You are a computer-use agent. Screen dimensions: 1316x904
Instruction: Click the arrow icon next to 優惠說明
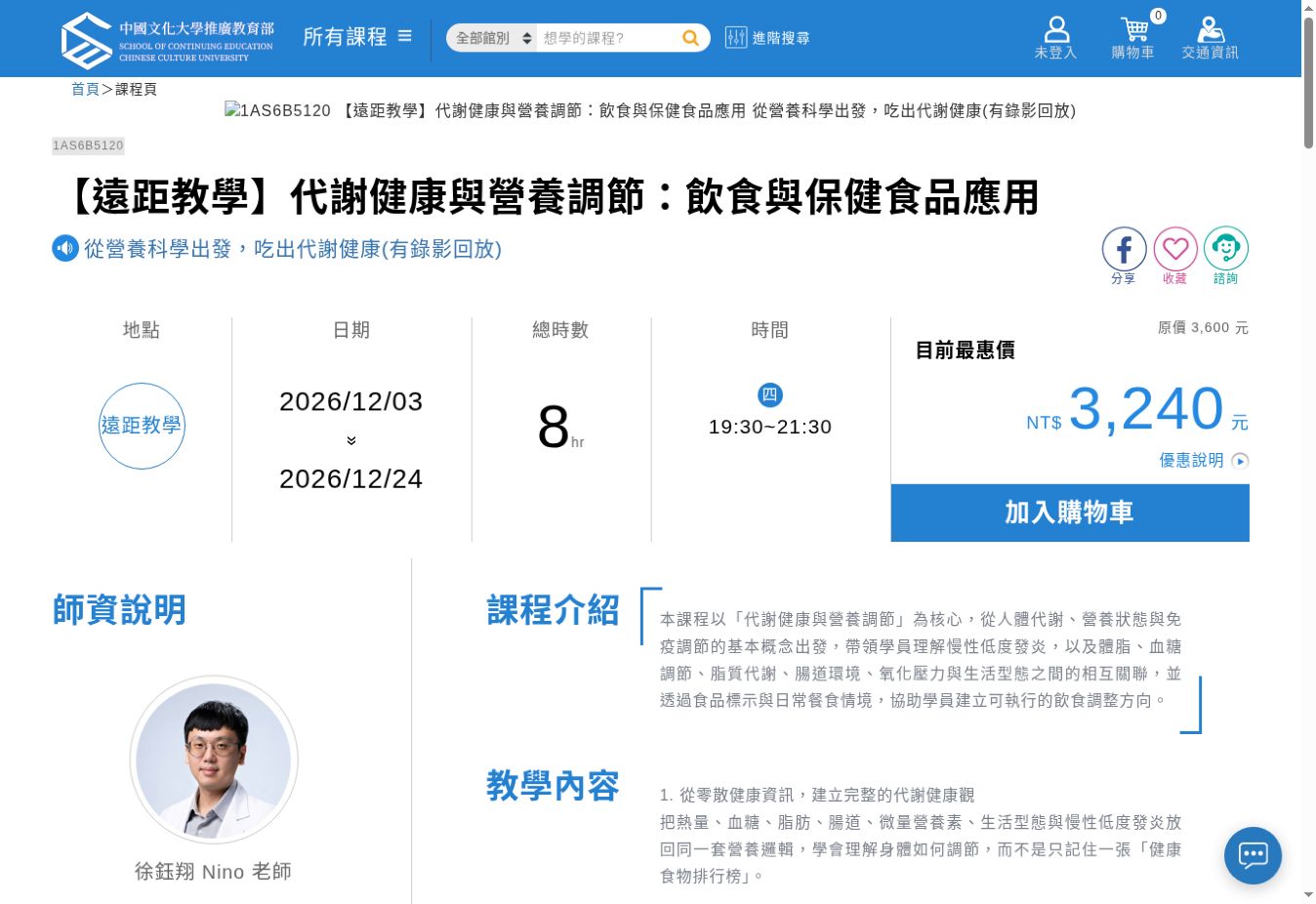point(1241,461)
